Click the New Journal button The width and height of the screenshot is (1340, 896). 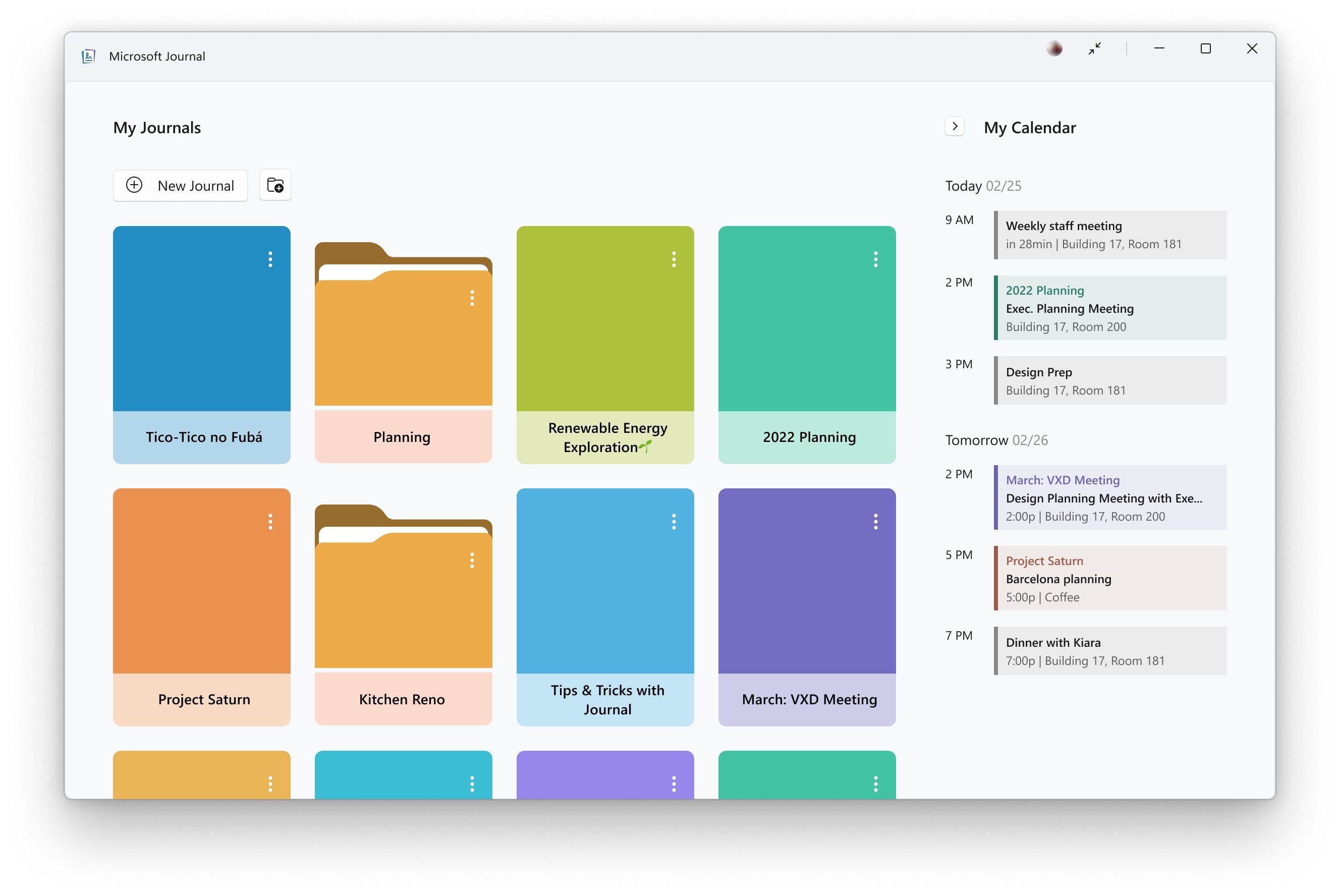(181, 185)
